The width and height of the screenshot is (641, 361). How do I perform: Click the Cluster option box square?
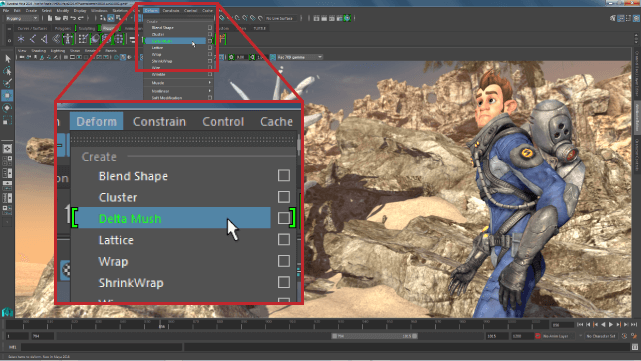click(284, 197)
